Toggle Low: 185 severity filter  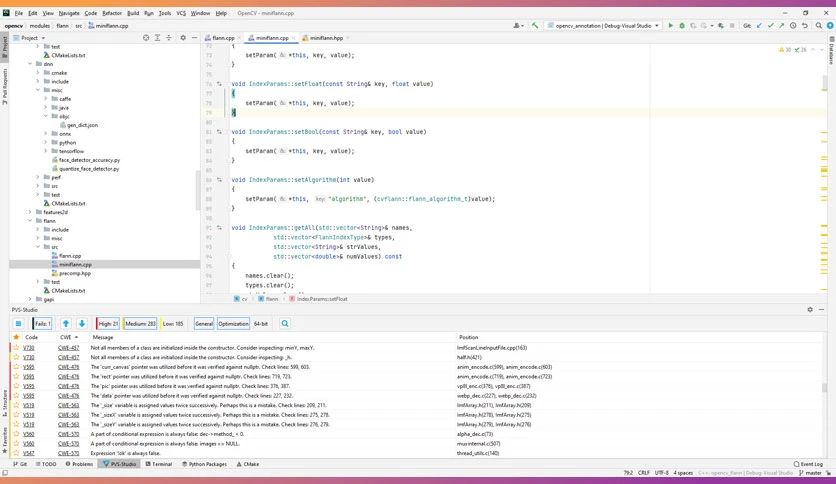[172, 324]
